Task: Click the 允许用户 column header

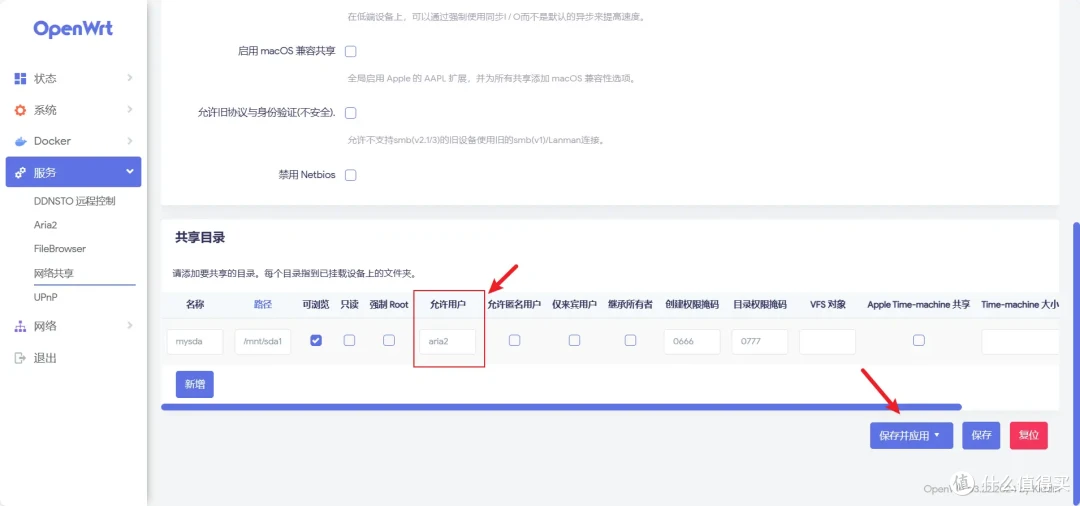Action: coord(448,304)
